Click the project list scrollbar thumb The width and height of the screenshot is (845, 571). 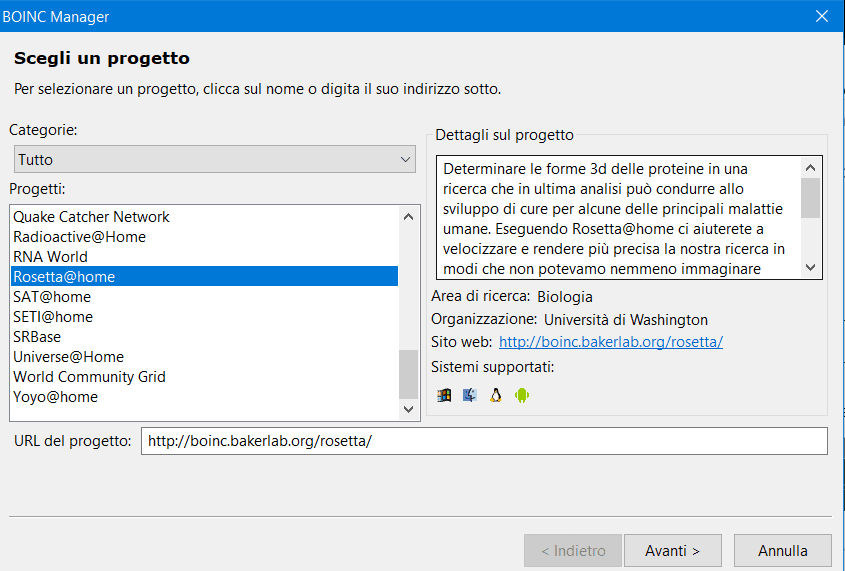click(408, 374)
